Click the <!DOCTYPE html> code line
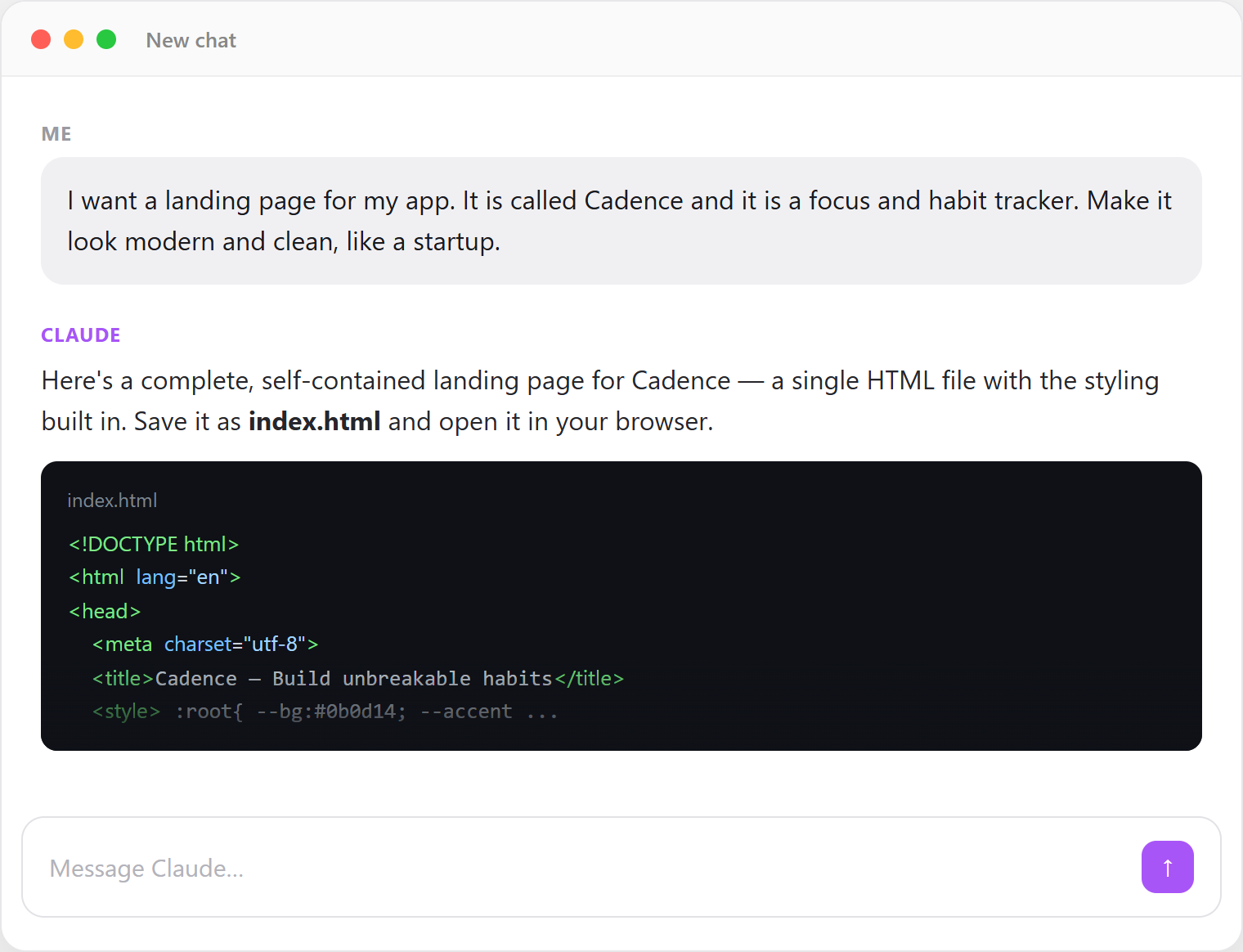 (x=154, y=544)
